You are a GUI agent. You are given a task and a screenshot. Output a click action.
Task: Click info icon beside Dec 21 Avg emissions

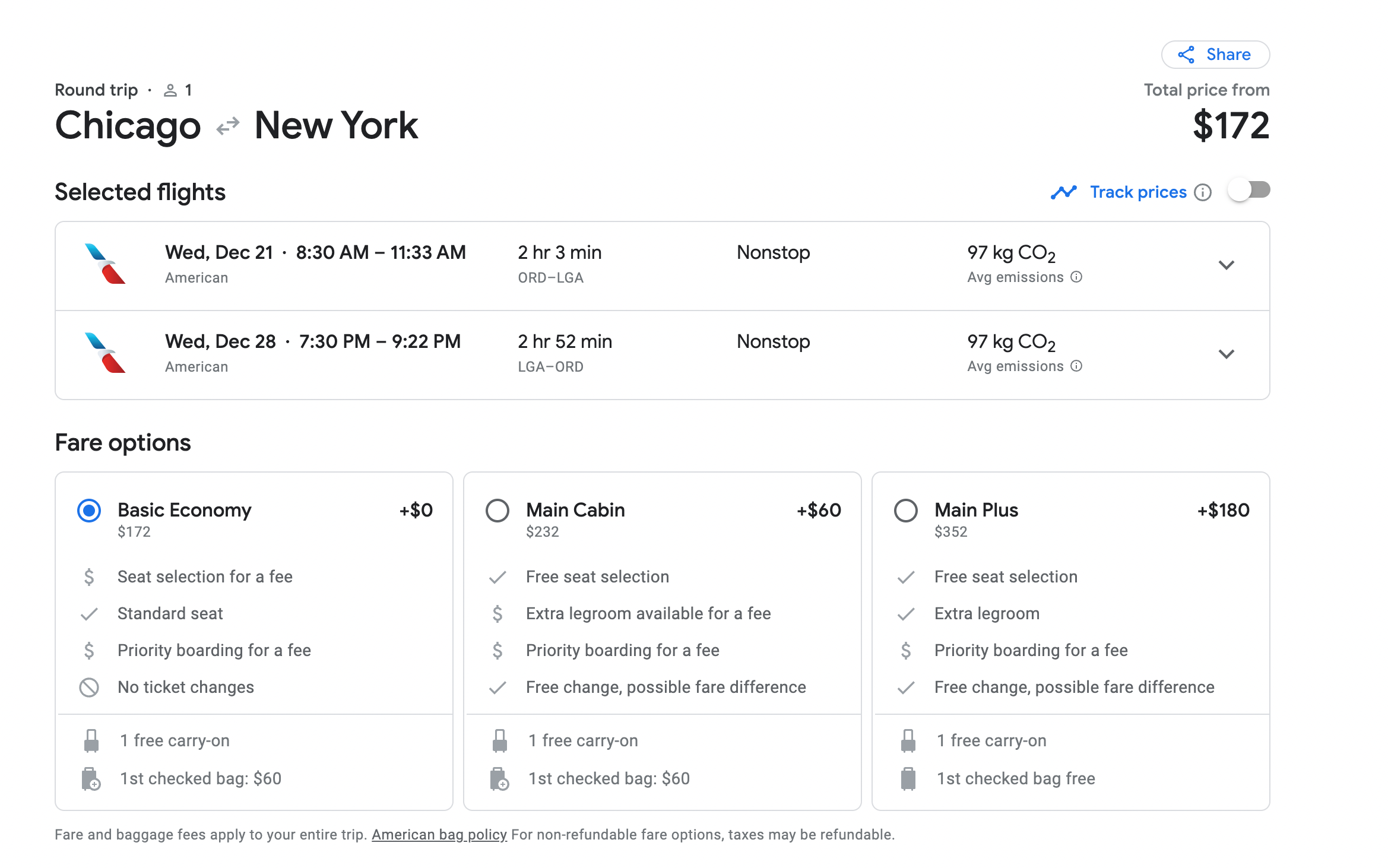[1076, 277]
